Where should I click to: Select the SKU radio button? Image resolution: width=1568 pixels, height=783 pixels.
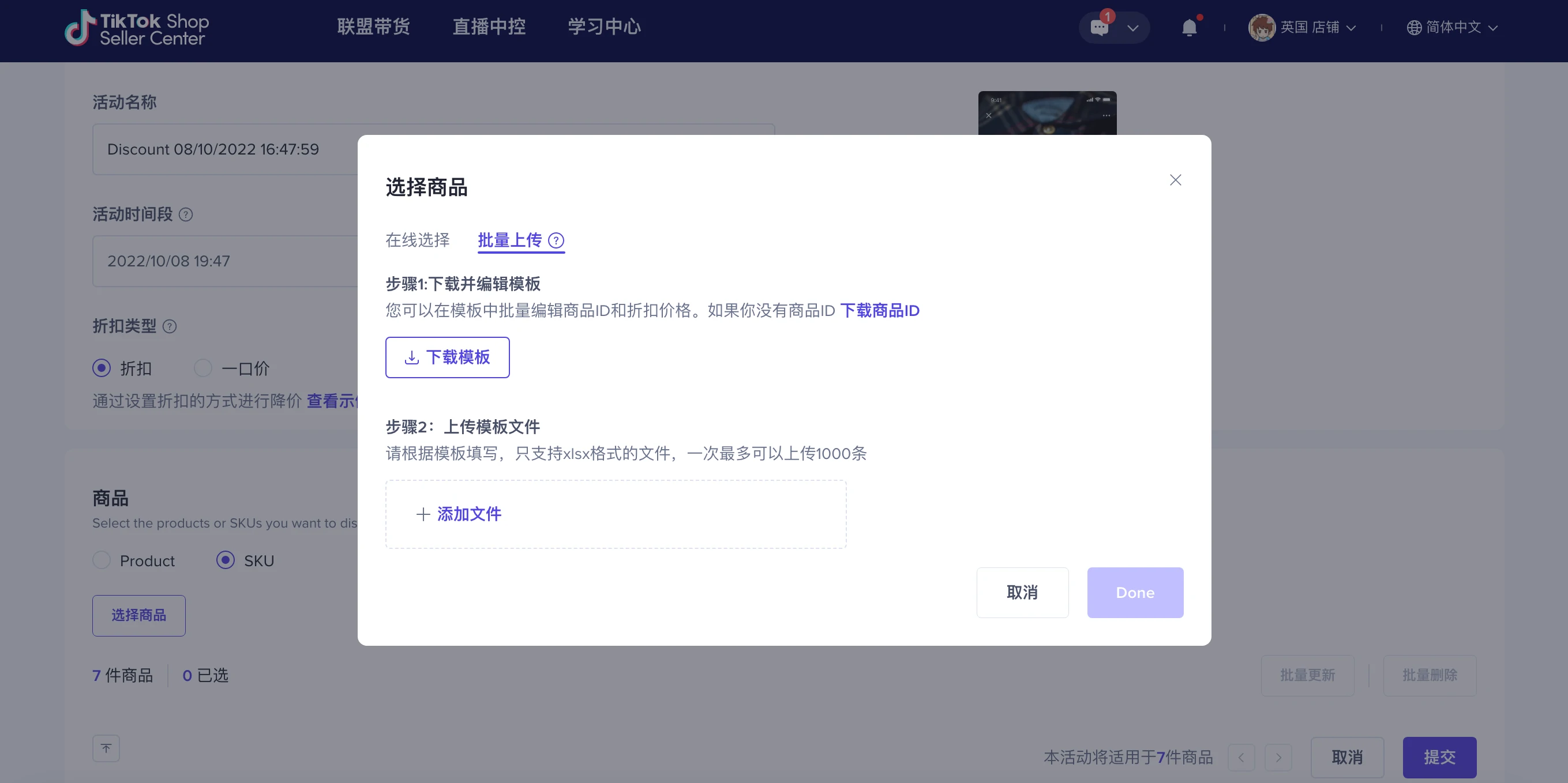point(224,560)
